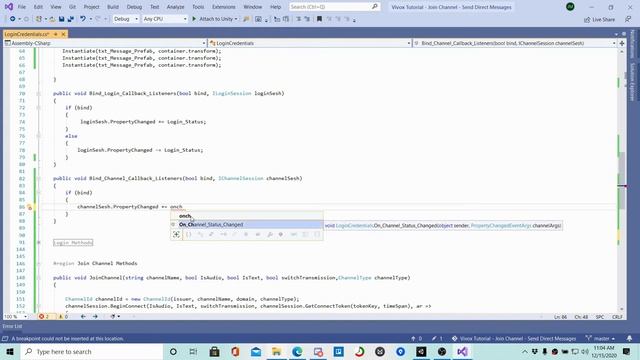The height and width of the screenshot is (360, 640).
Task: Open Microsoft Edge from the taskbar
Action: click(x=297, y=351)
